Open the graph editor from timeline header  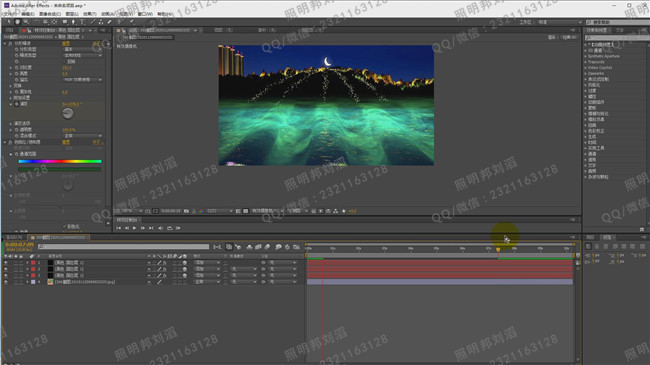[296, 247]
